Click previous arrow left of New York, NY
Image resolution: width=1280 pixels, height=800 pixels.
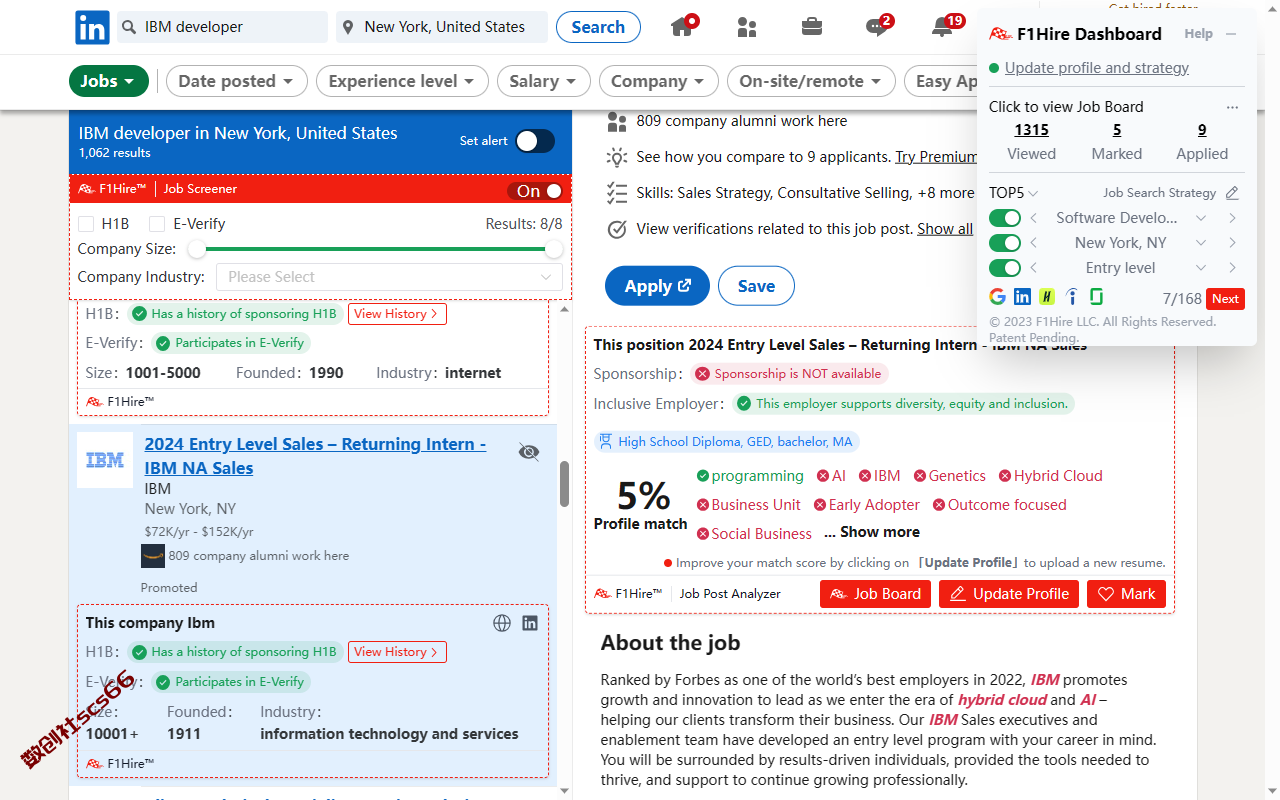[1033, 243]
